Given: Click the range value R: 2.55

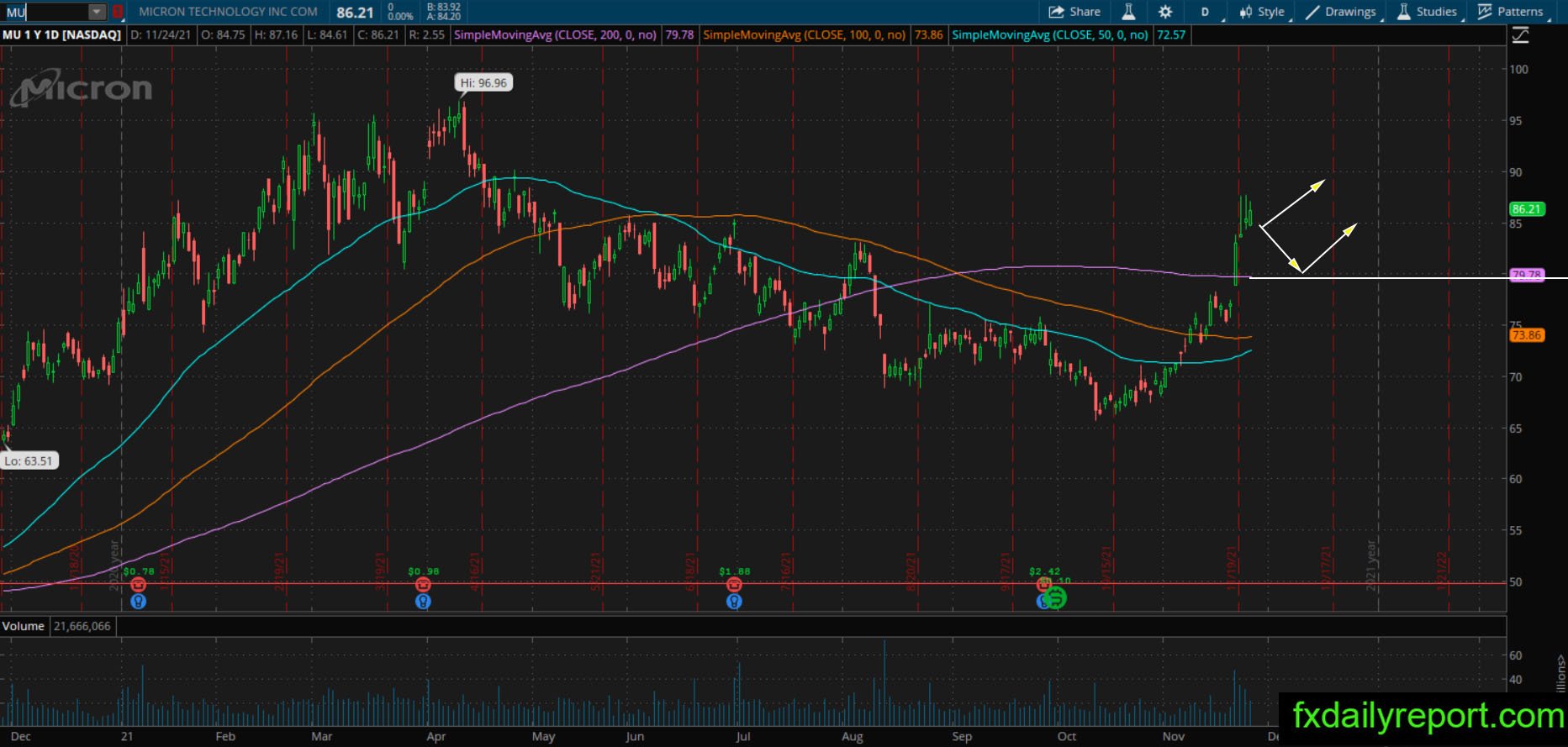Looking at the screenshot, I should click(x=427, y=35).
